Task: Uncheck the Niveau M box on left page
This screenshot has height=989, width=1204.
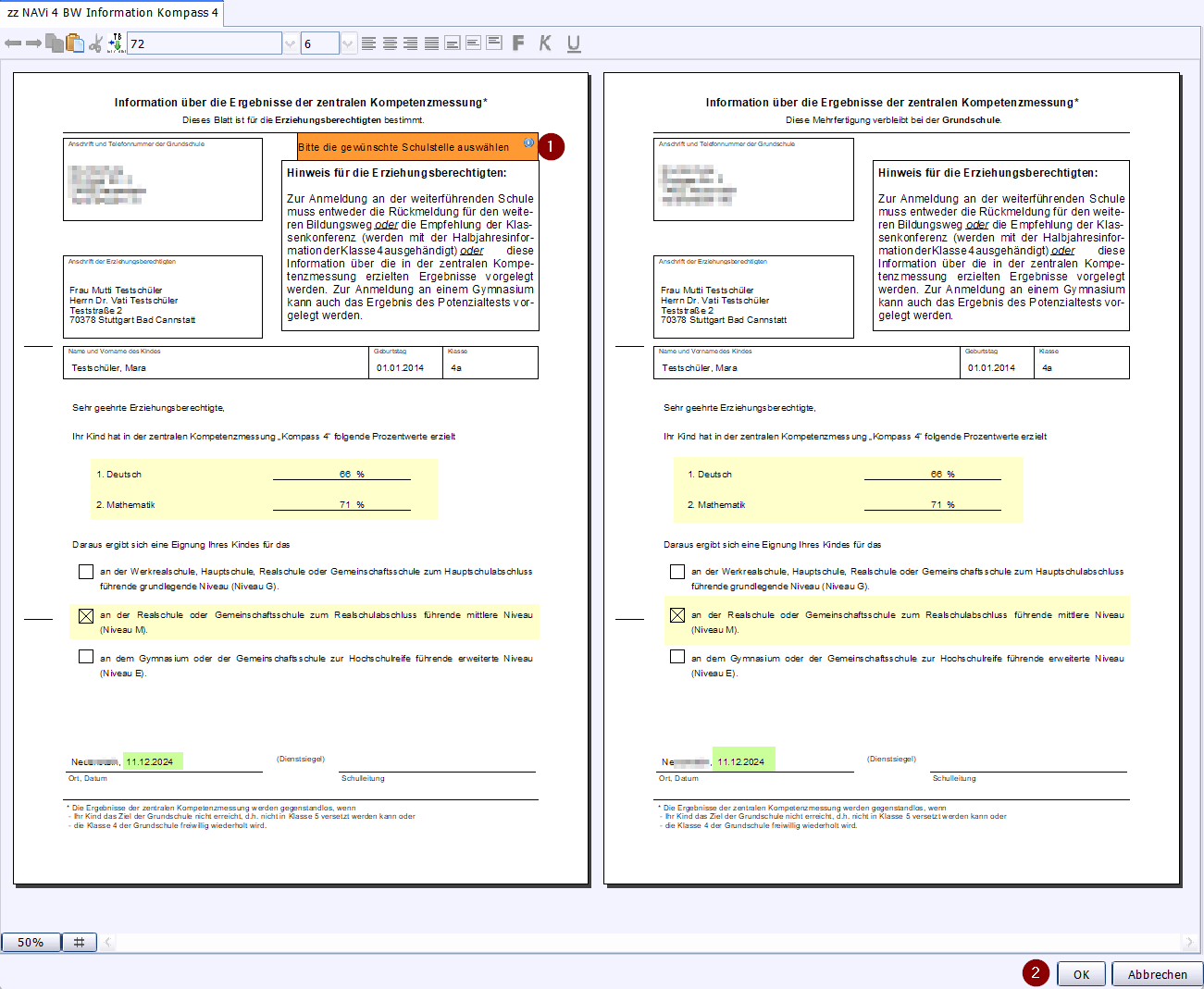Action: click(86, 615)
